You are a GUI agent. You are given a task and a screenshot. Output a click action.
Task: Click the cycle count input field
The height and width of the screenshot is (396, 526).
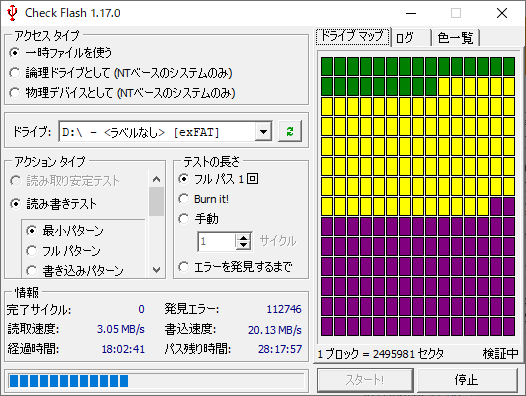(x=217, y=241)
